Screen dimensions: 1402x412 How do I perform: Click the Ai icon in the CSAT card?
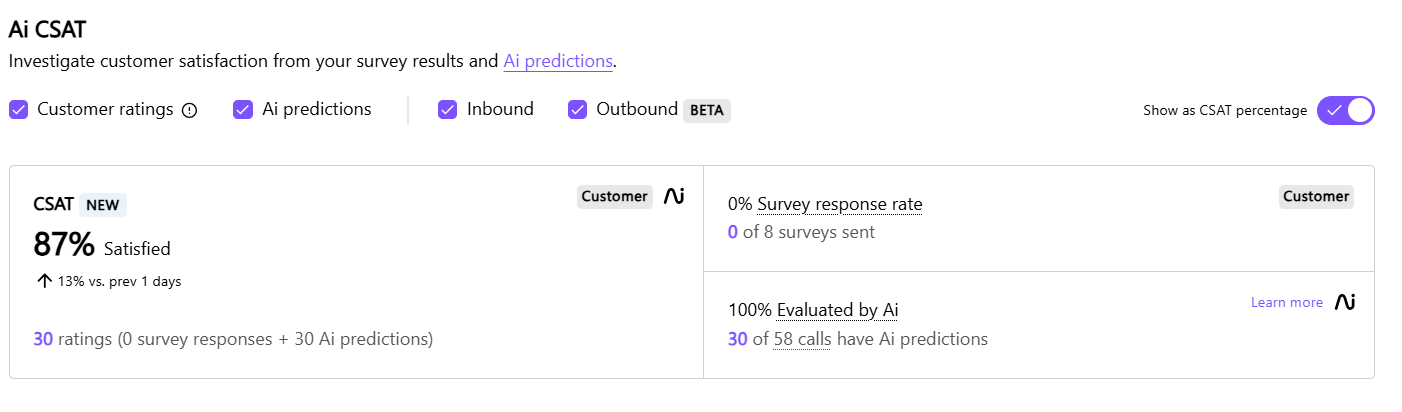coord(674,196)
